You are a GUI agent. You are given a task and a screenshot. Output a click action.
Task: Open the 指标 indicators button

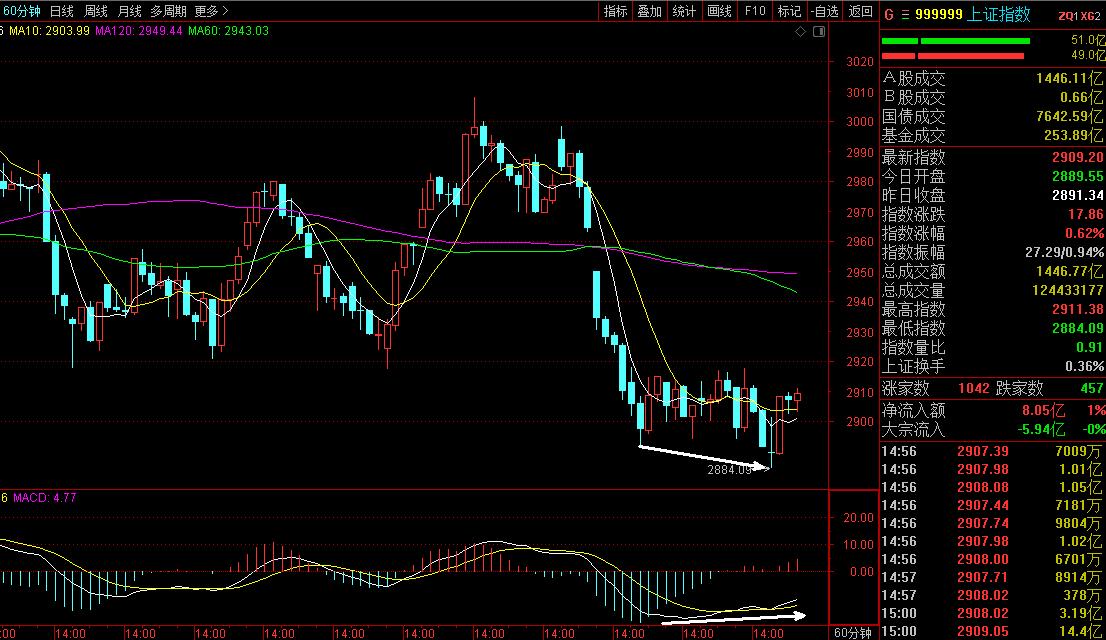click(x=615, y=11)
